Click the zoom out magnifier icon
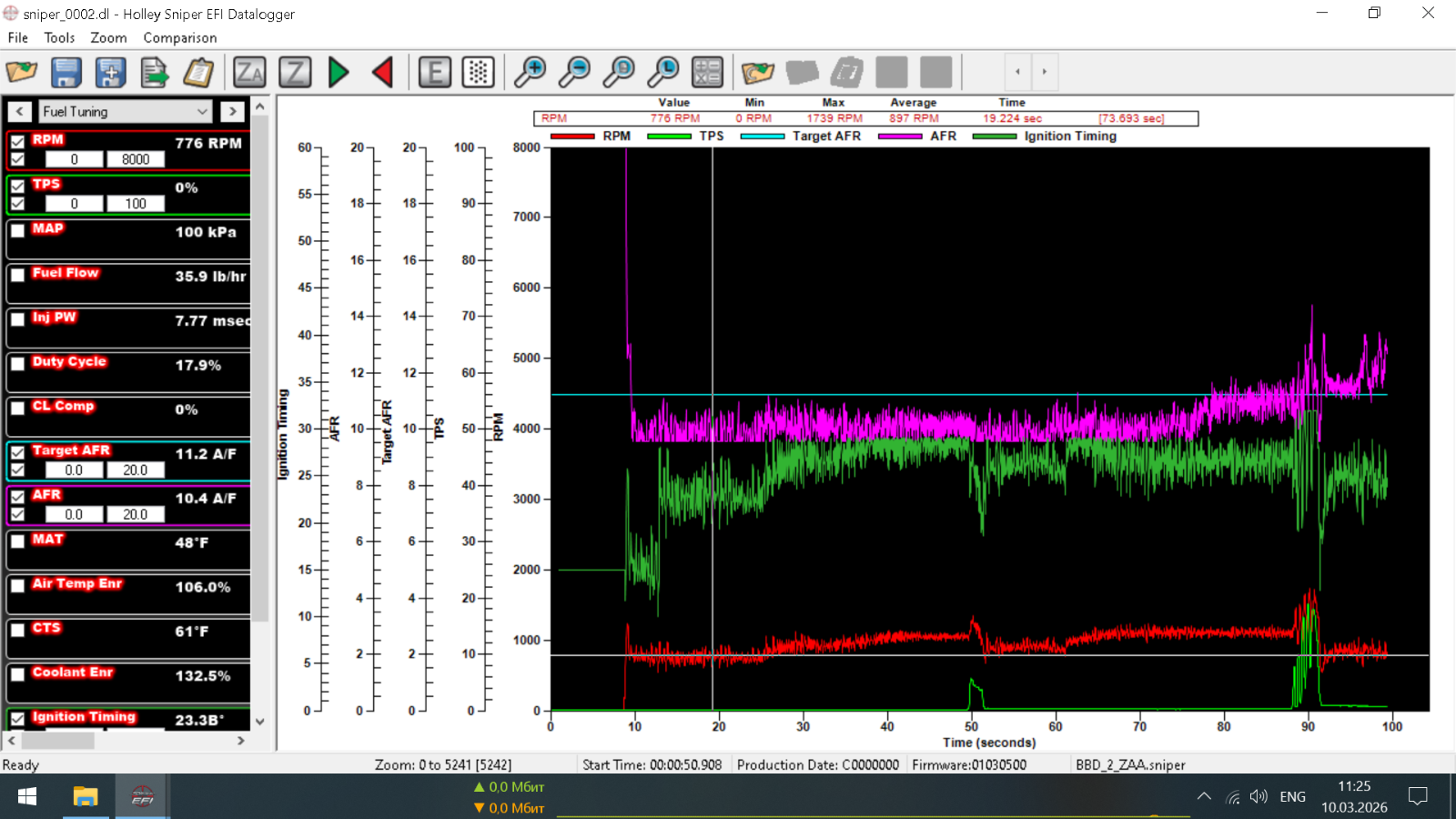The image size is (1456, 819). [x=574, y=72]
